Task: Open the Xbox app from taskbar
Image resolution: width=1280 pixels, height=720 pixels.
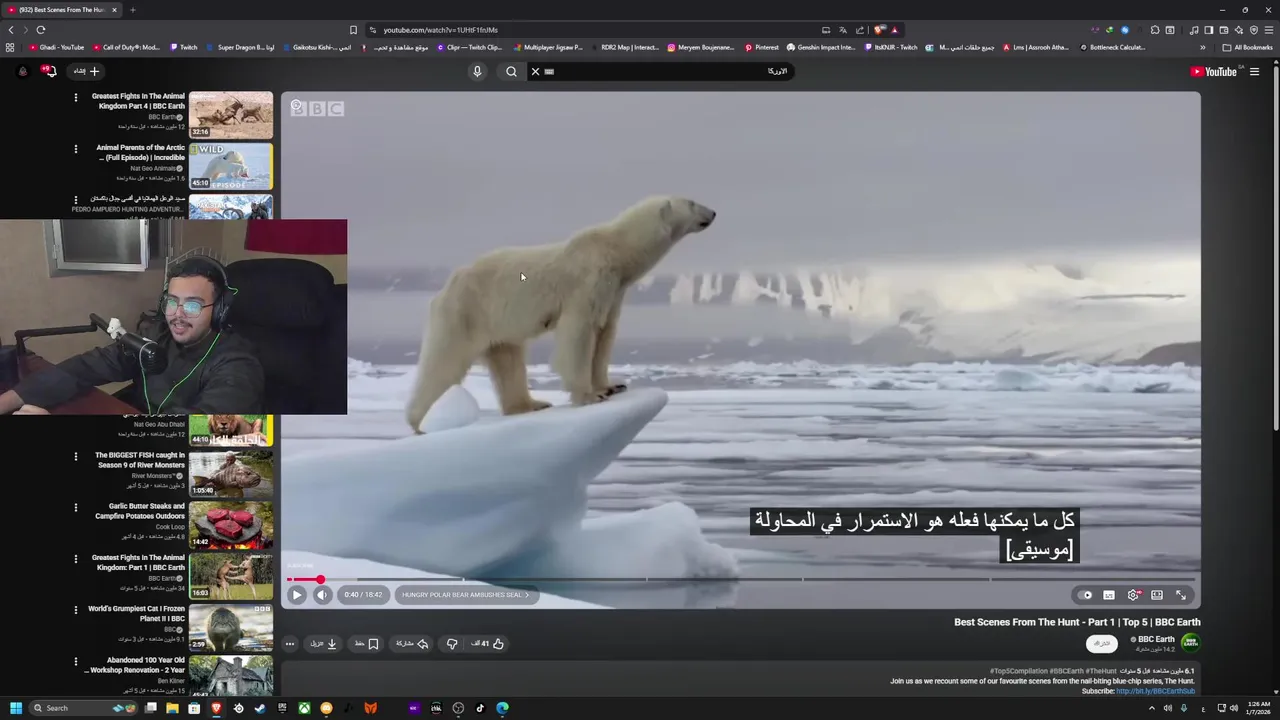Action: click(304, 708)
